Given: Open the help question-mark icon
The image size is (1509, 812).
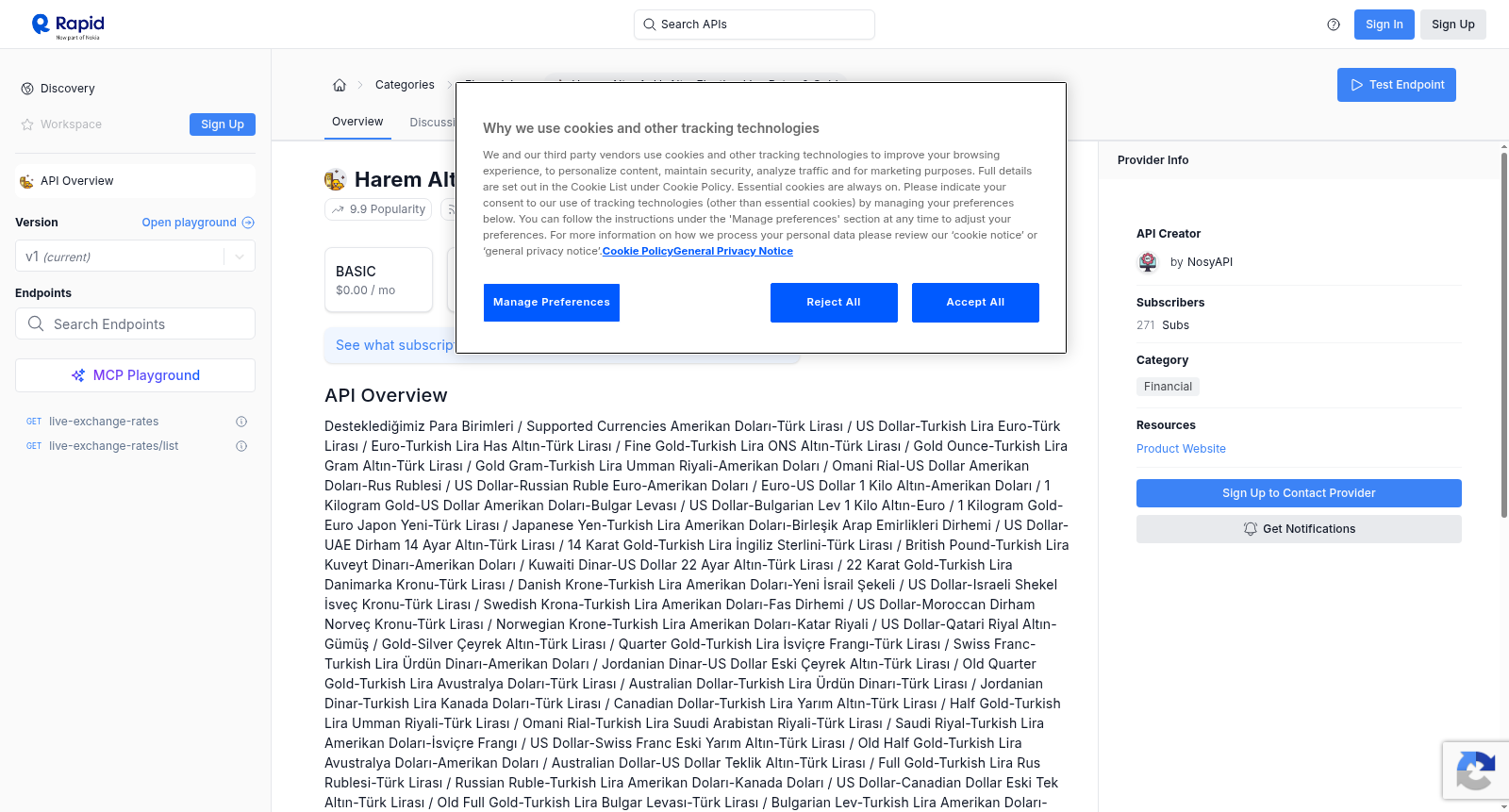Looking at the screenshot, I should (1334, 25).
